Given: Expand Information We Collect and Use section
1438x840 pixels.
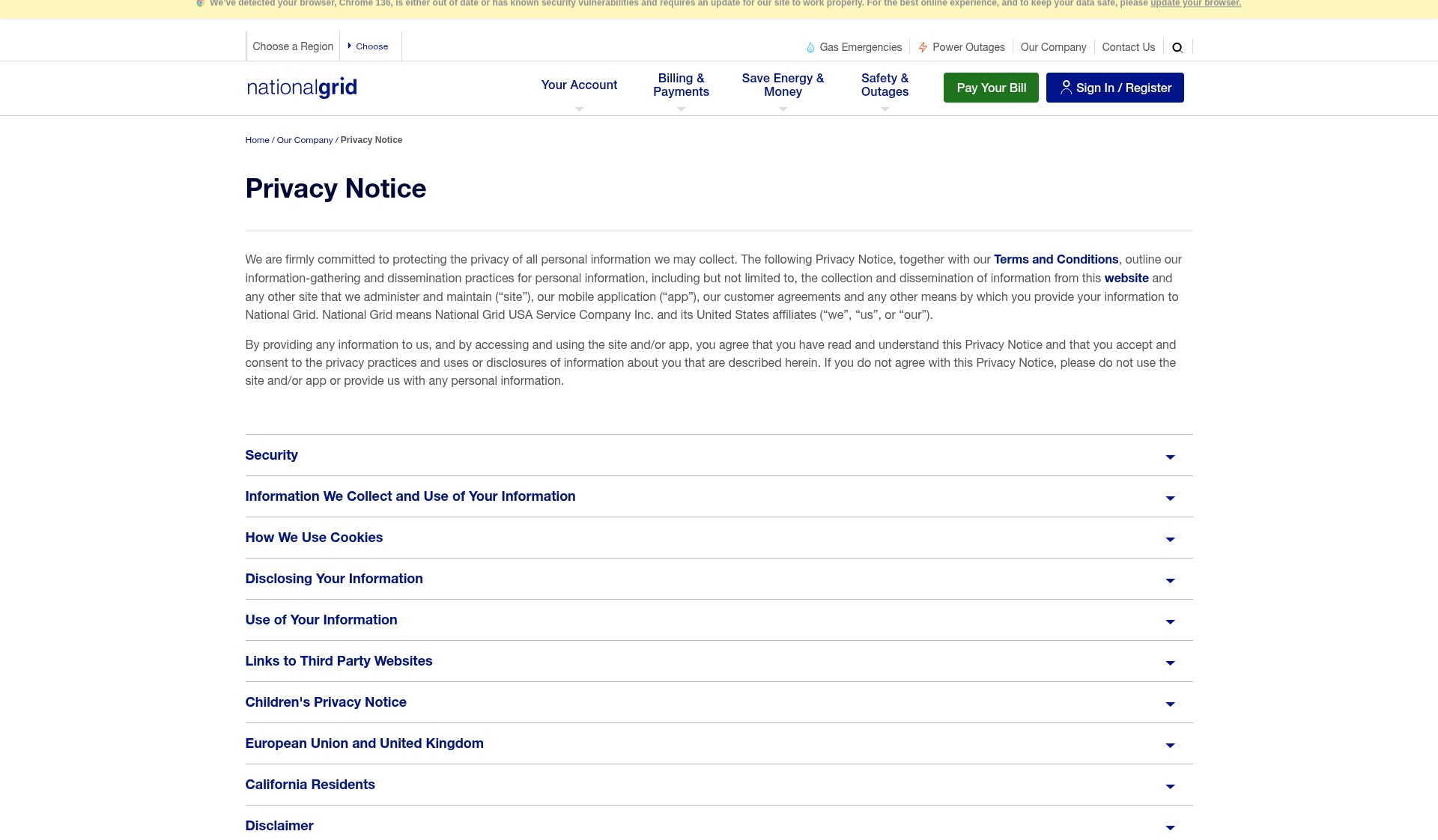Looking at the screenshot, I should click(x=719, y=496).
